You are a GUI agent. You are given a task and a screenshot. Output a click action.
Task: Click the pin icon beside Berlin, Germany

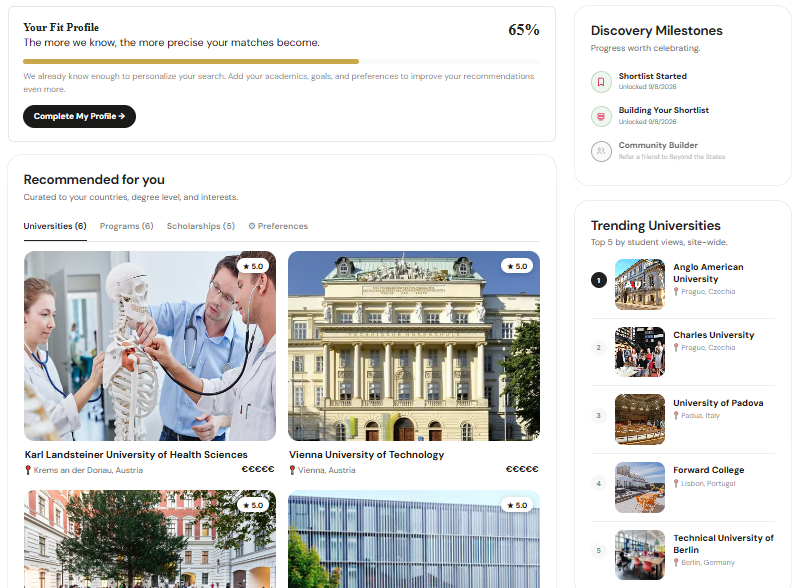click(x=676, y=562)
